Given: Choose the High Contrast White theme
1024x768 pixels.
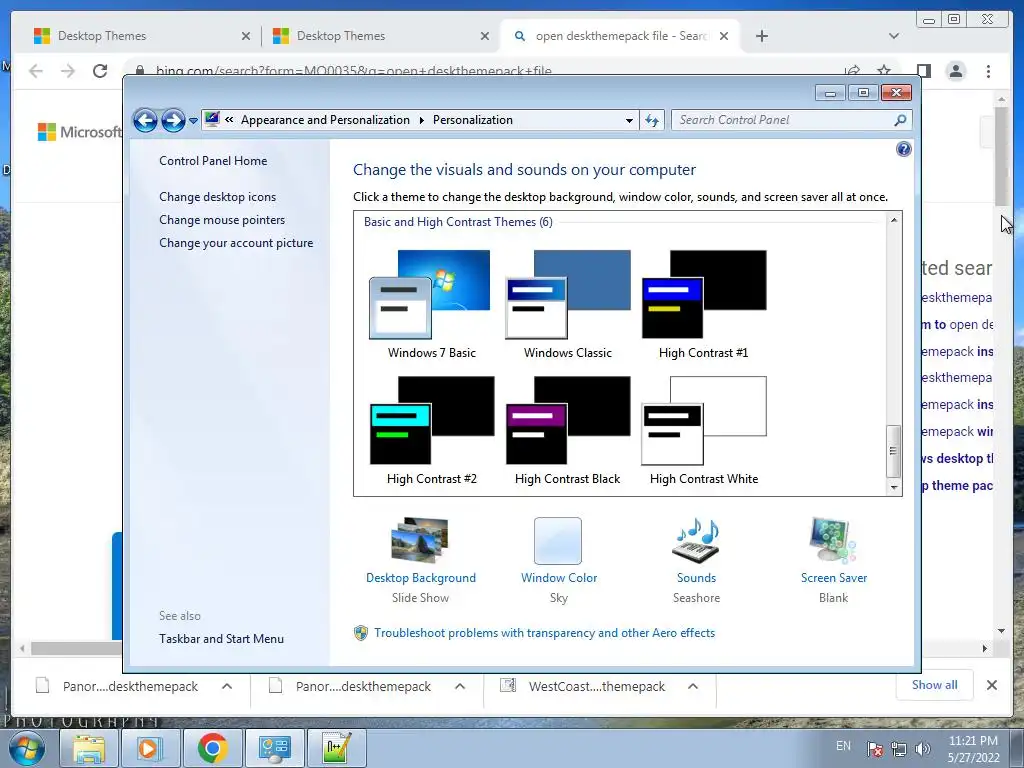Looking at the screenshot, I should pyautogui.click(x=703, y=430).
